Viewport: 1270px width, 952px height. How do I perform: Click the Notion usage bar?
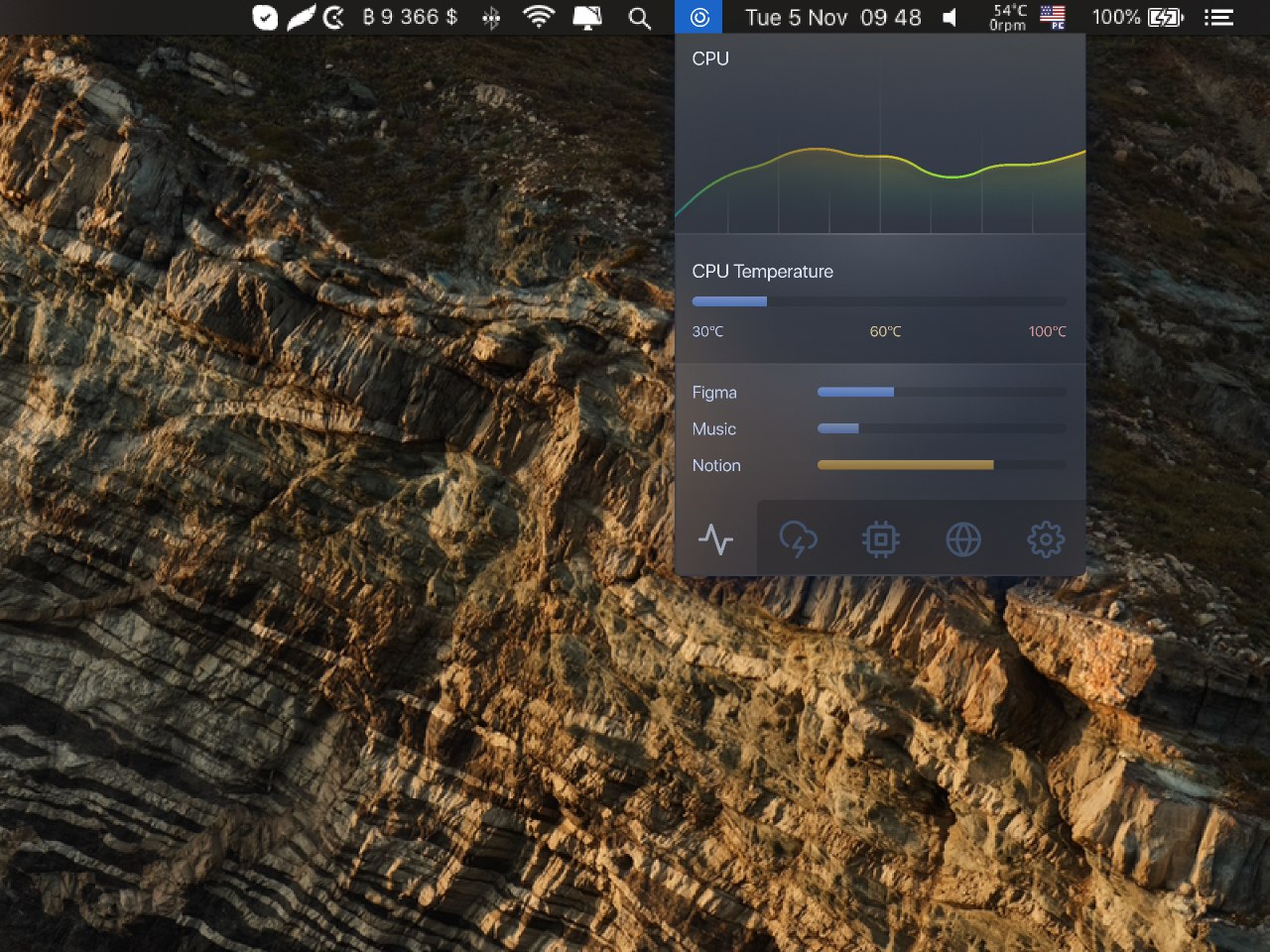pos(942,464)
